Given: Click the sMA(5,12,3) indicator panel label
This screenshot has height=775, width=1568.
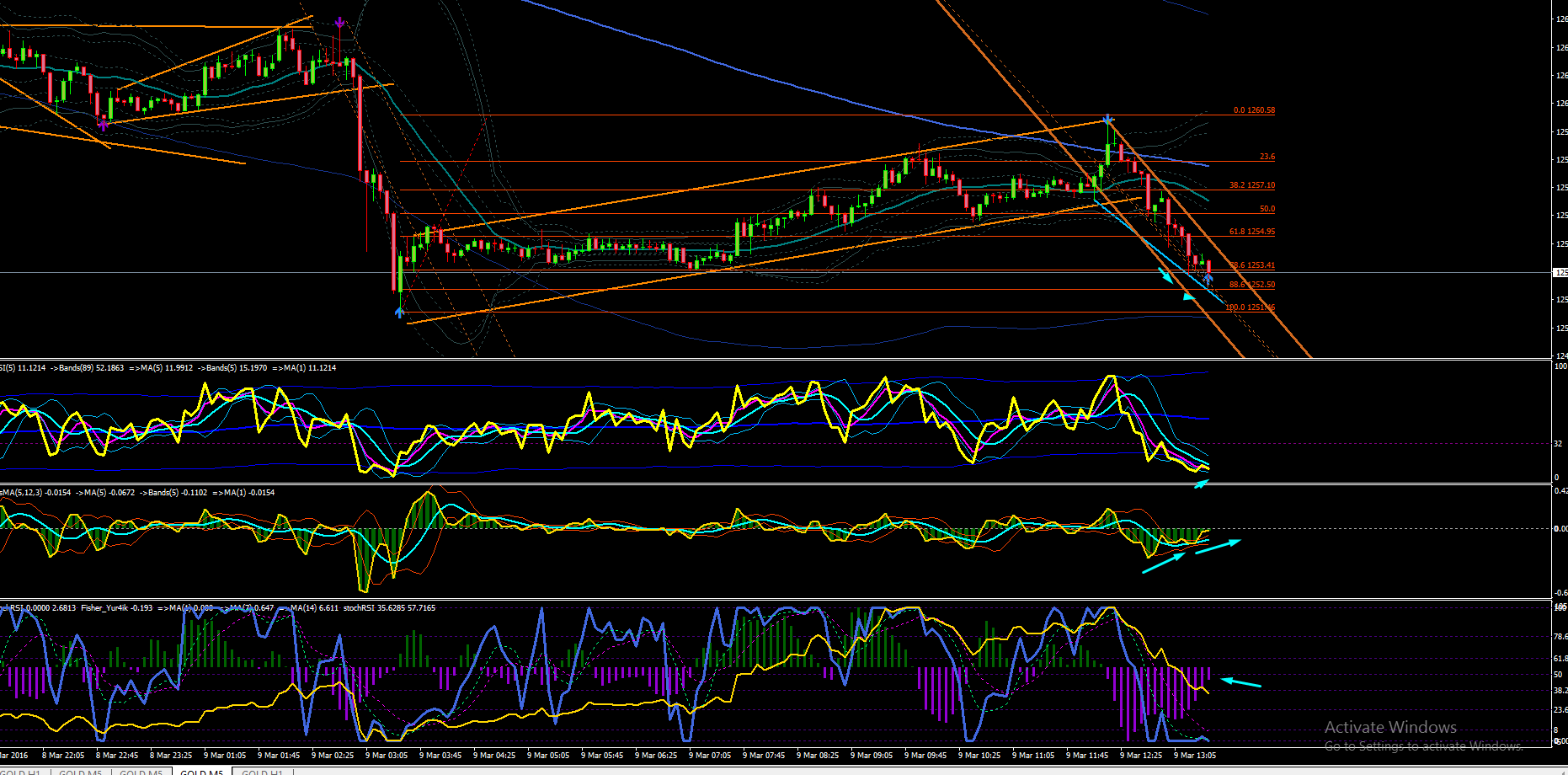Looking at the screenshot, I should pos(137,493).
